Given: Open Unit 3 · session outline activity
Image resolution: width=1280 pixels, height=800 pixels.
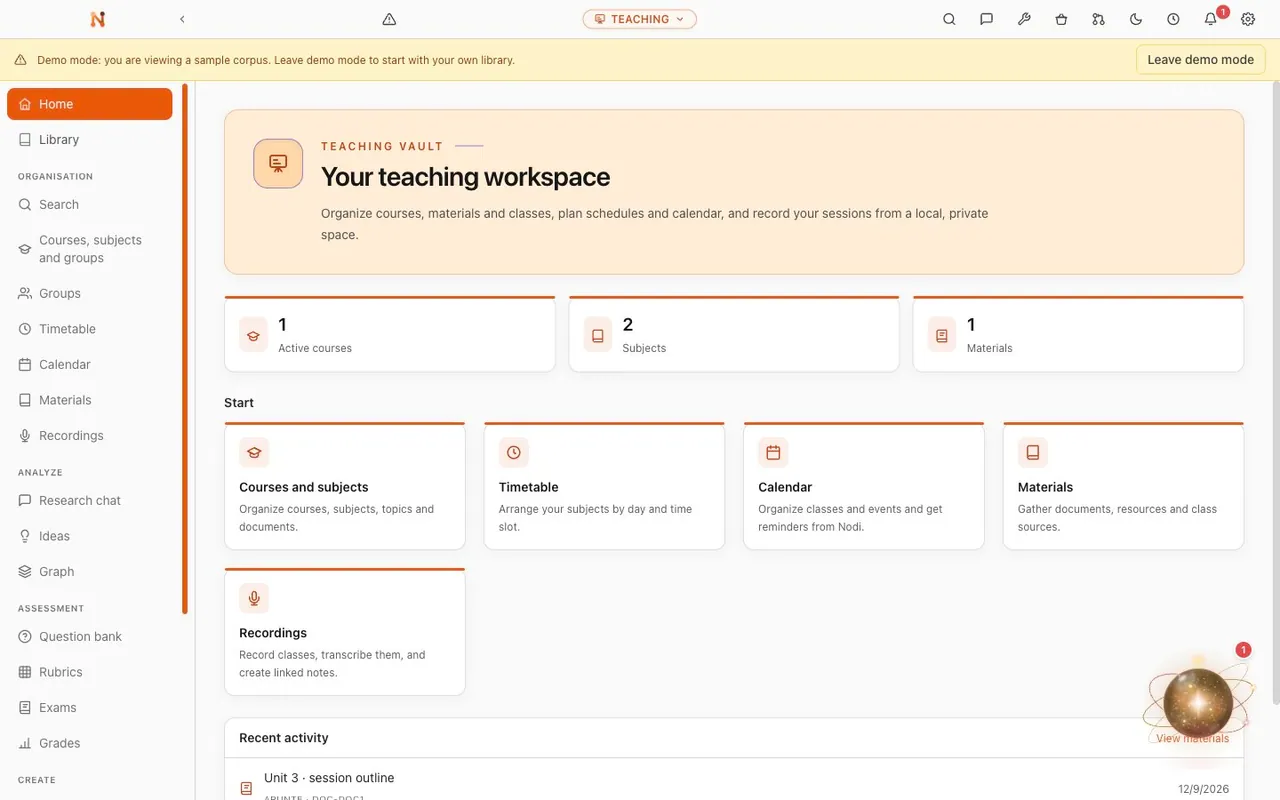Looking at the screenshot, I should [734, 786].
